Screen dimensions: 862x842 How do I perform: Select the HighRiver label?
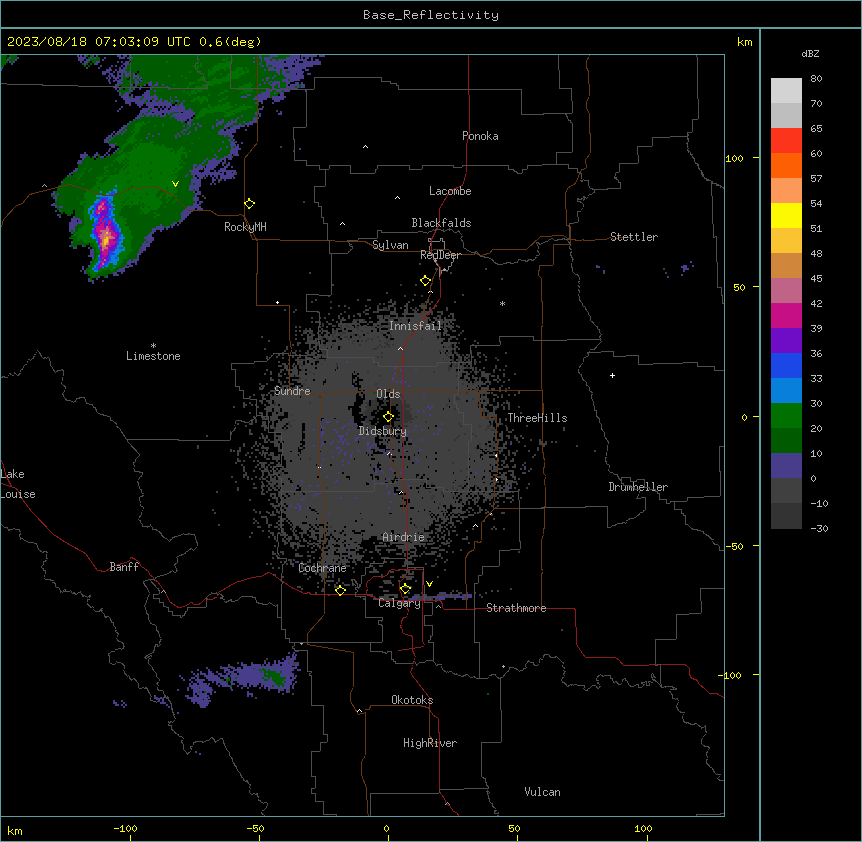(x=430, y=743)
